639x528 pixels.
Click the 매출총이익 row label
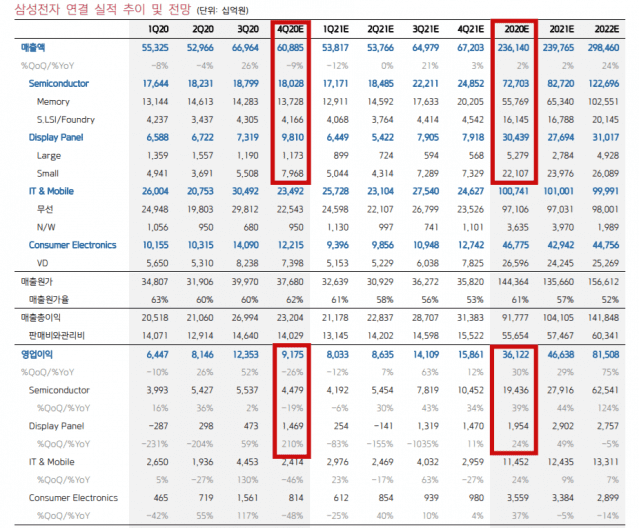39,316
